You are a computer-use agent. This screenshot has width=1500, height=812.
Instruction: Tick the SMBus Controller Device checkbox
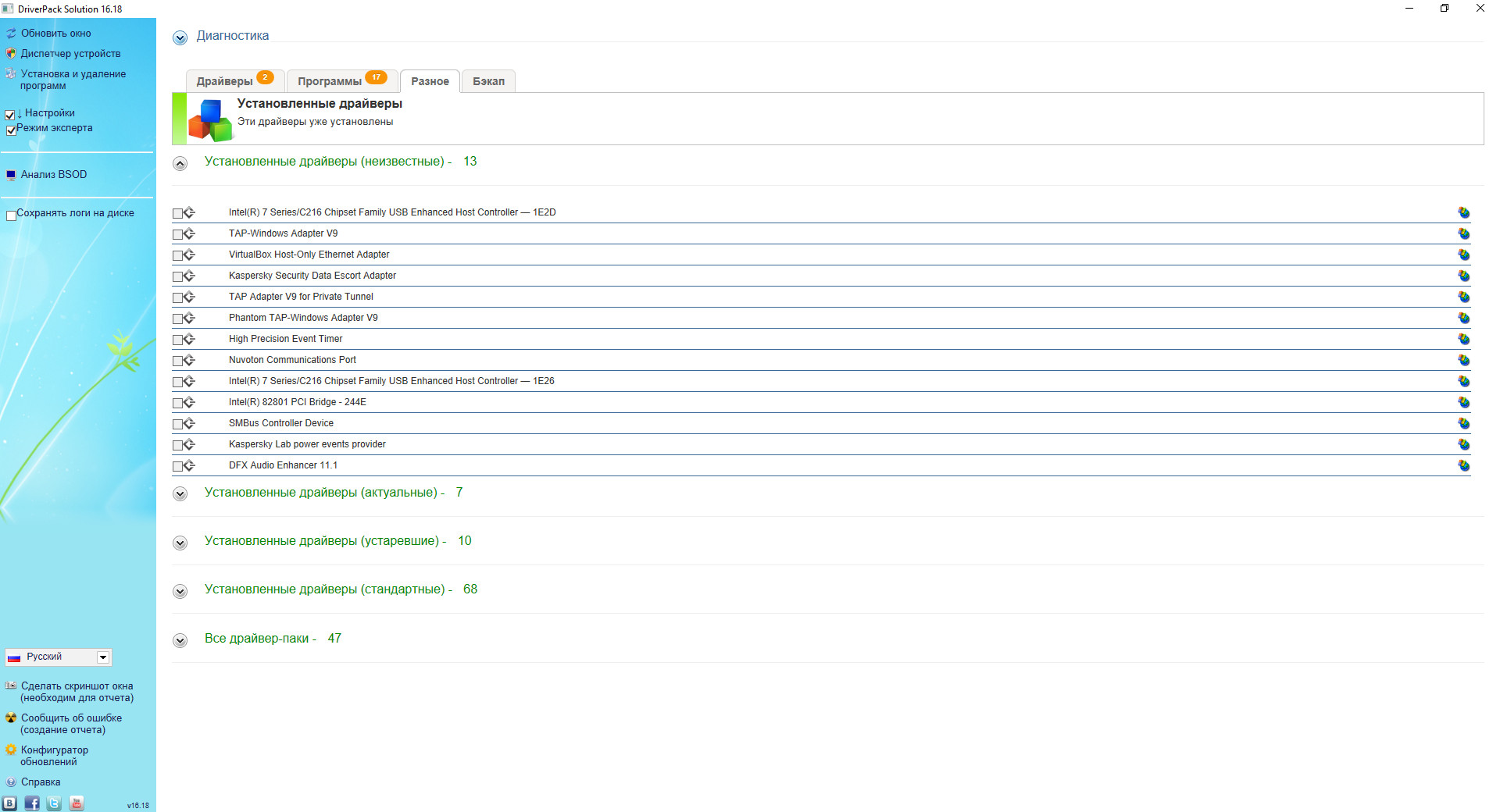click(177, 424)
